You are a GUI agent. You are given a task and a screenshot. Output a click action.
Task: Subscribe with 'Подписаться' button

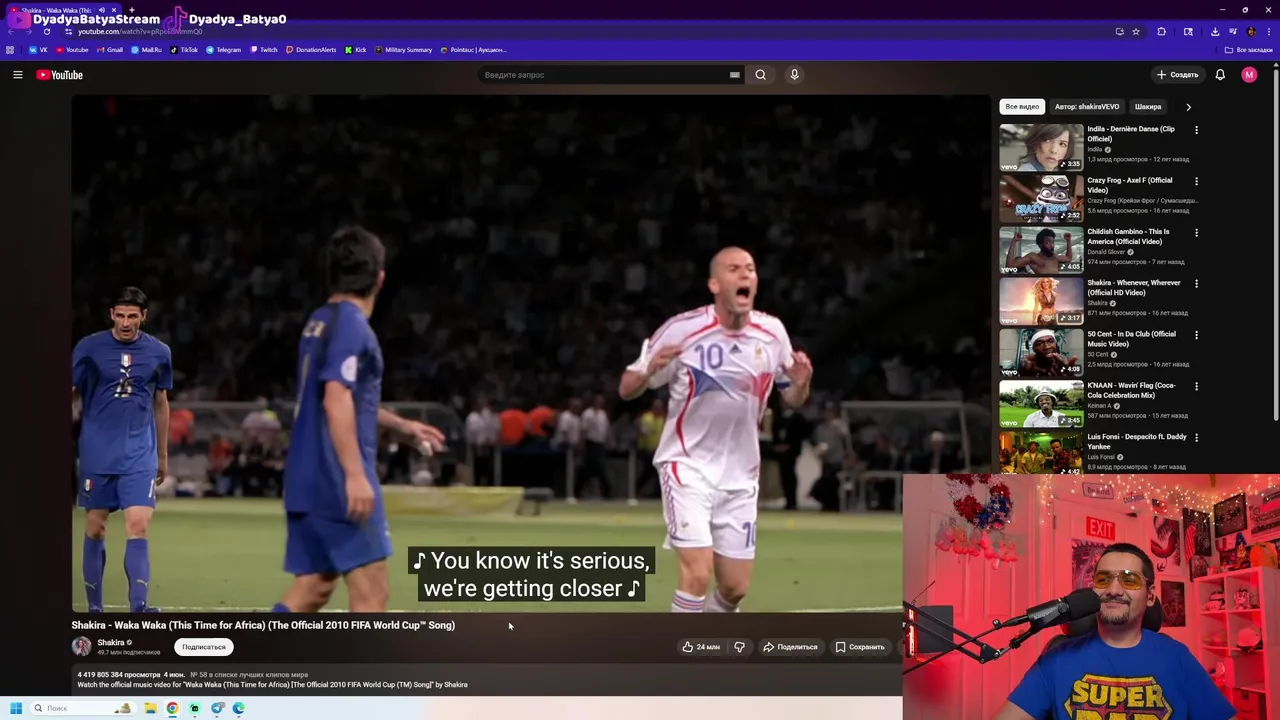[x=204, y=647]
